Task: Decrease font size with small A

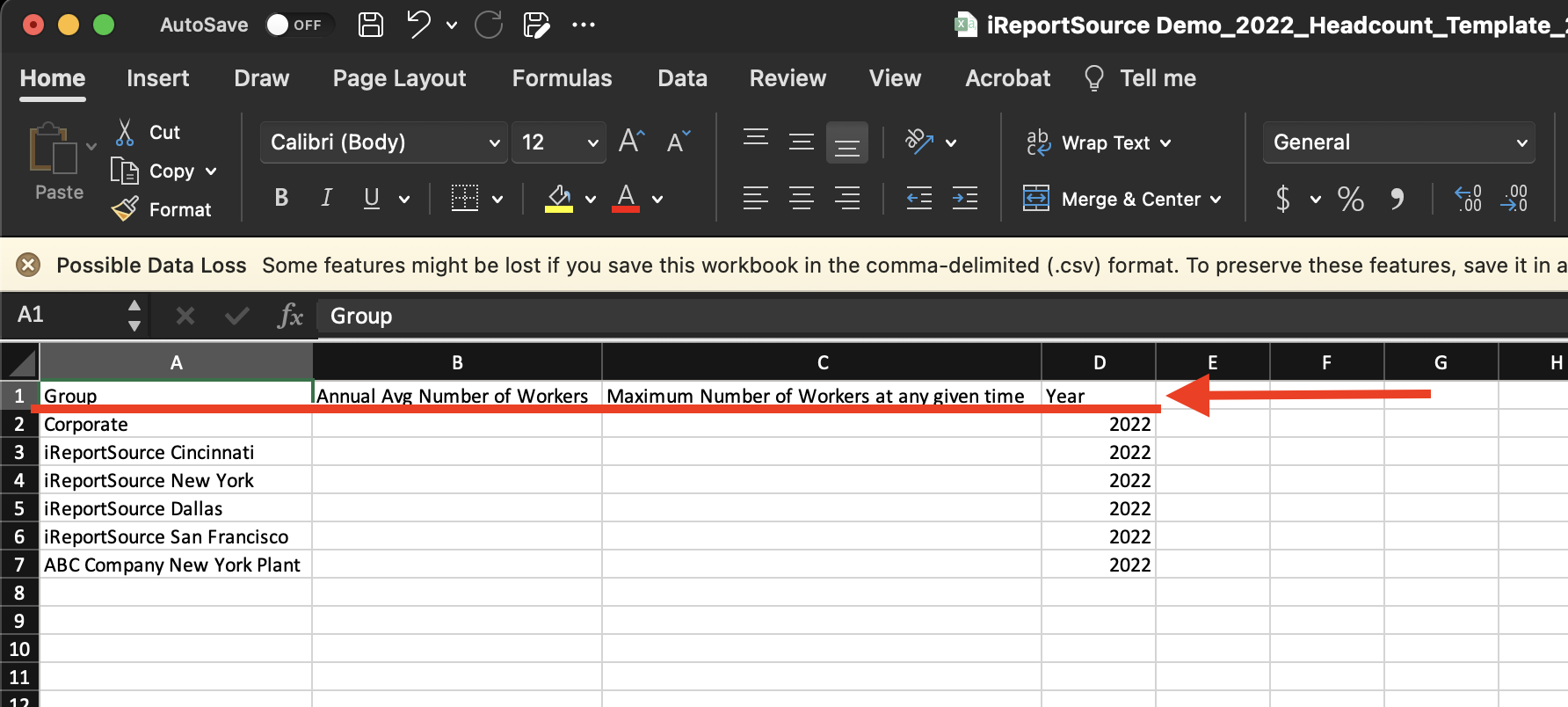Action: [679, 142]
